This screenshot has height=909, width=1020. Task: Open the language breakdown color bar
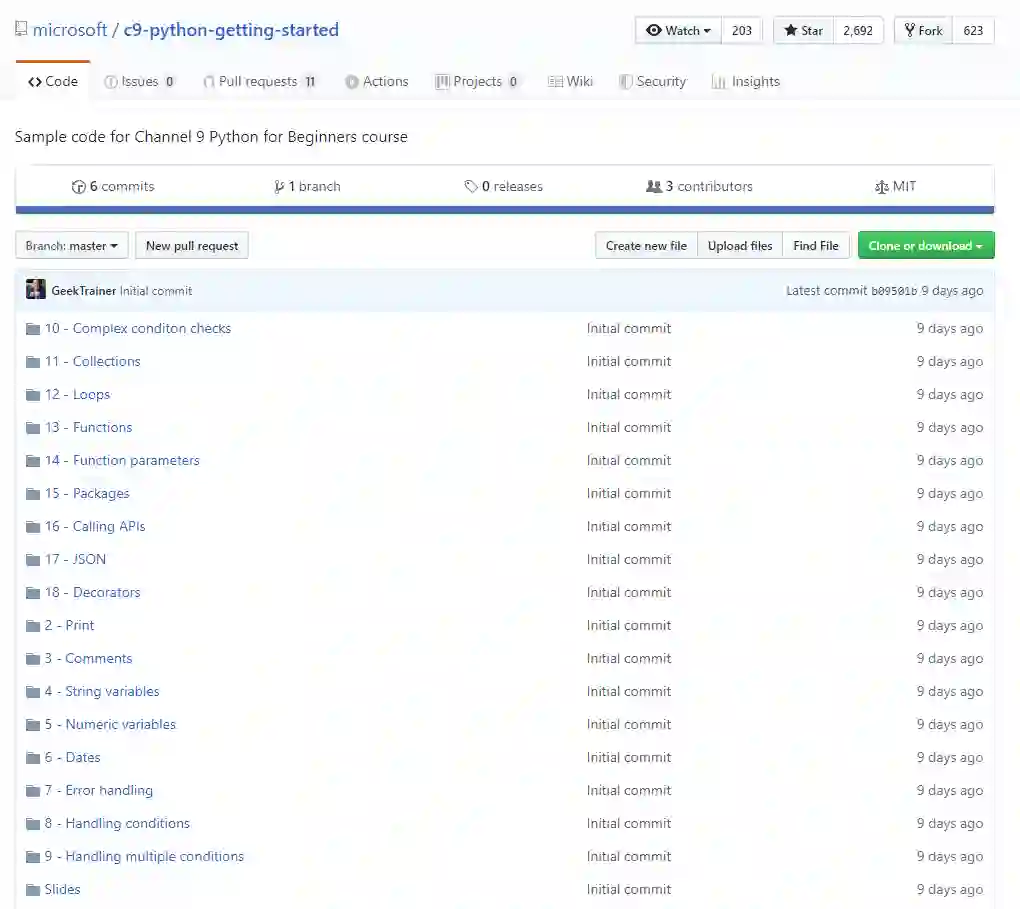point(505,210)
